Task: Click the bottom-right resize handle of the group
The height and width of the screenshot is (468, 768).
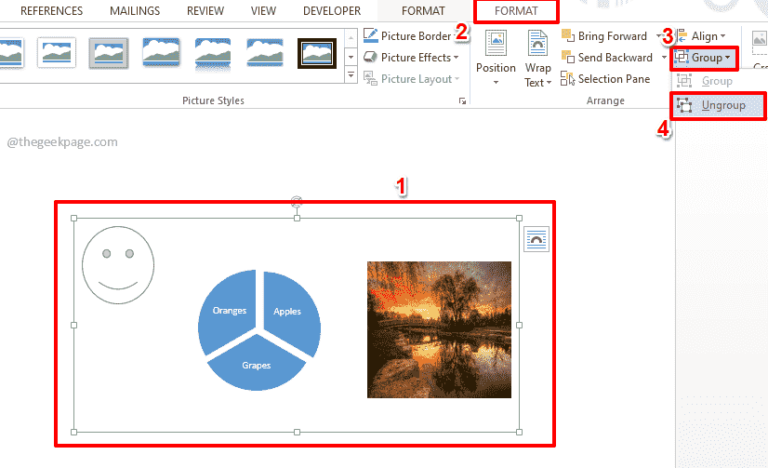Action: click(x=519, y=432)
